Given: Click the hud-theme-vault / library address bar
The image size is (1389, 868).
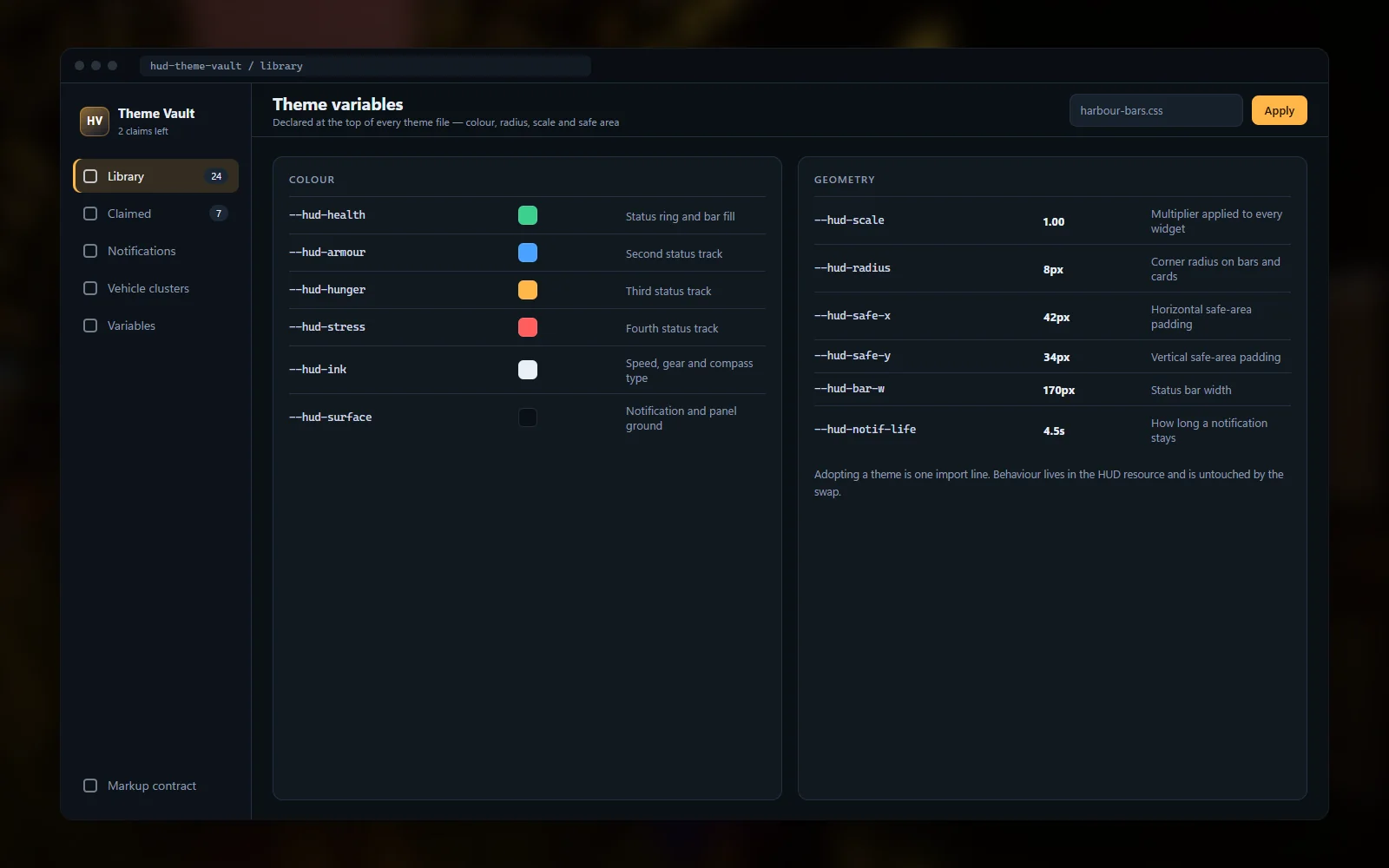Looking at the screenshot, I should [x=365, y=66].
